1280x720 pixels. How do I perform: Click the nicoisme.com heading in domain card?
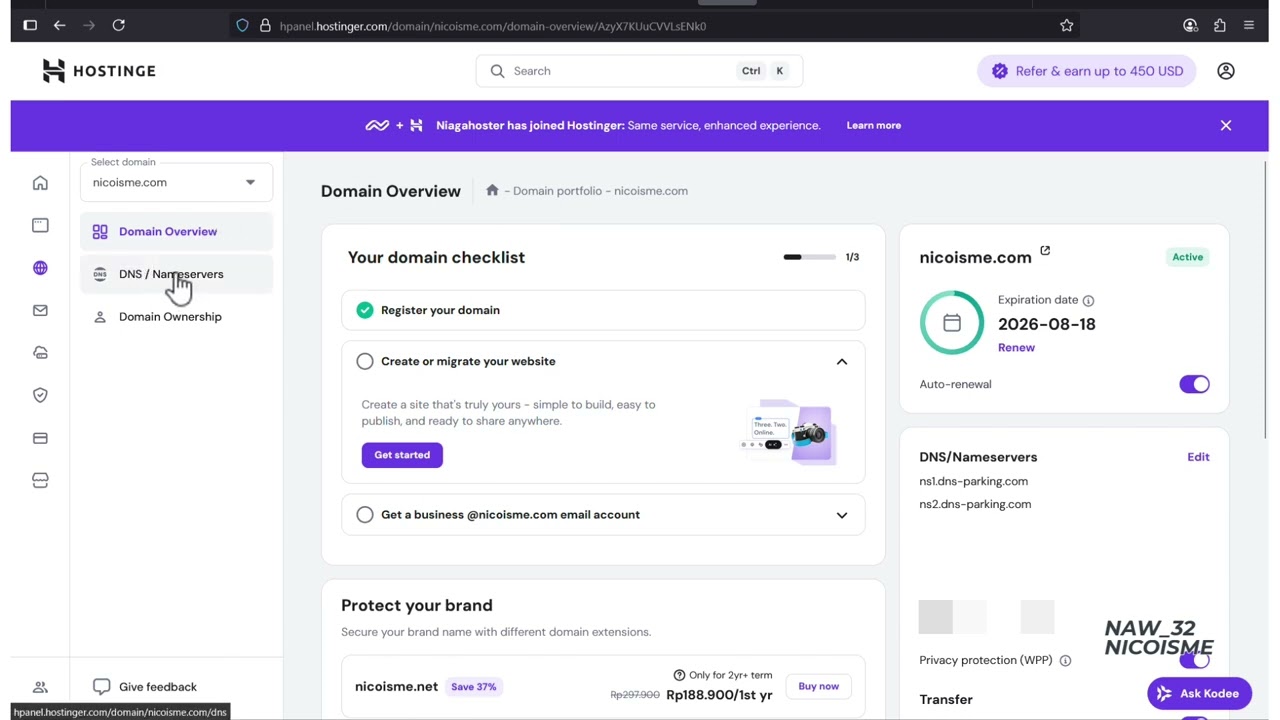(975, 257)
